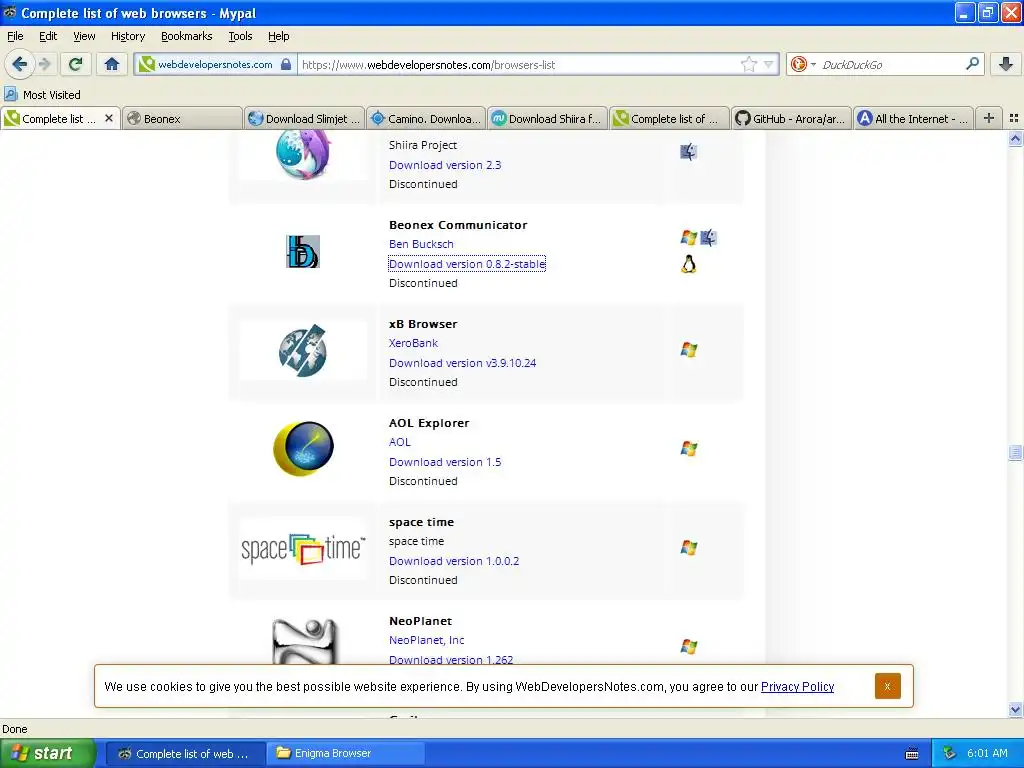Open the NeoPlanet, Inc link
This screenshot has width=1024, height=768.
point(426,640)
